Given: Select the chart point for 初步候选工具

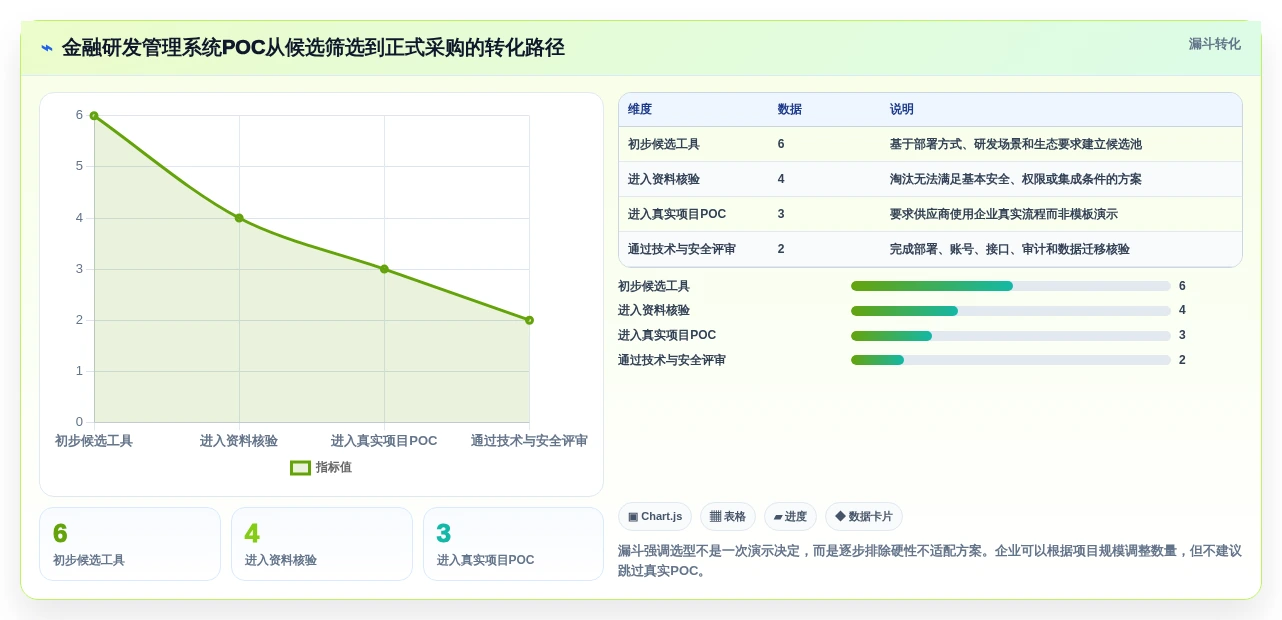Looking at the screenshot, I should (x=94, y=116).
